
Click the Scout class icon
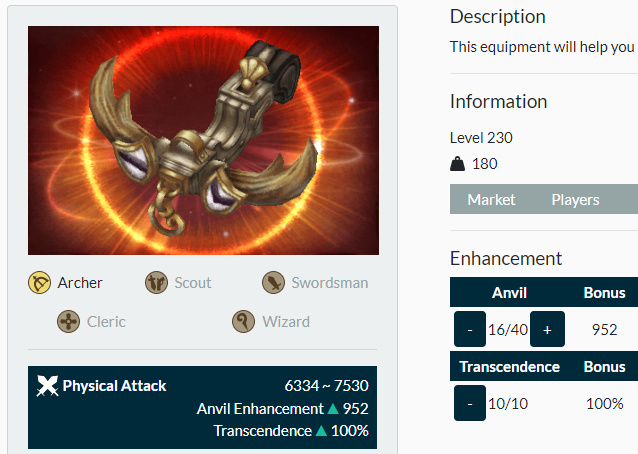point(156,283)
